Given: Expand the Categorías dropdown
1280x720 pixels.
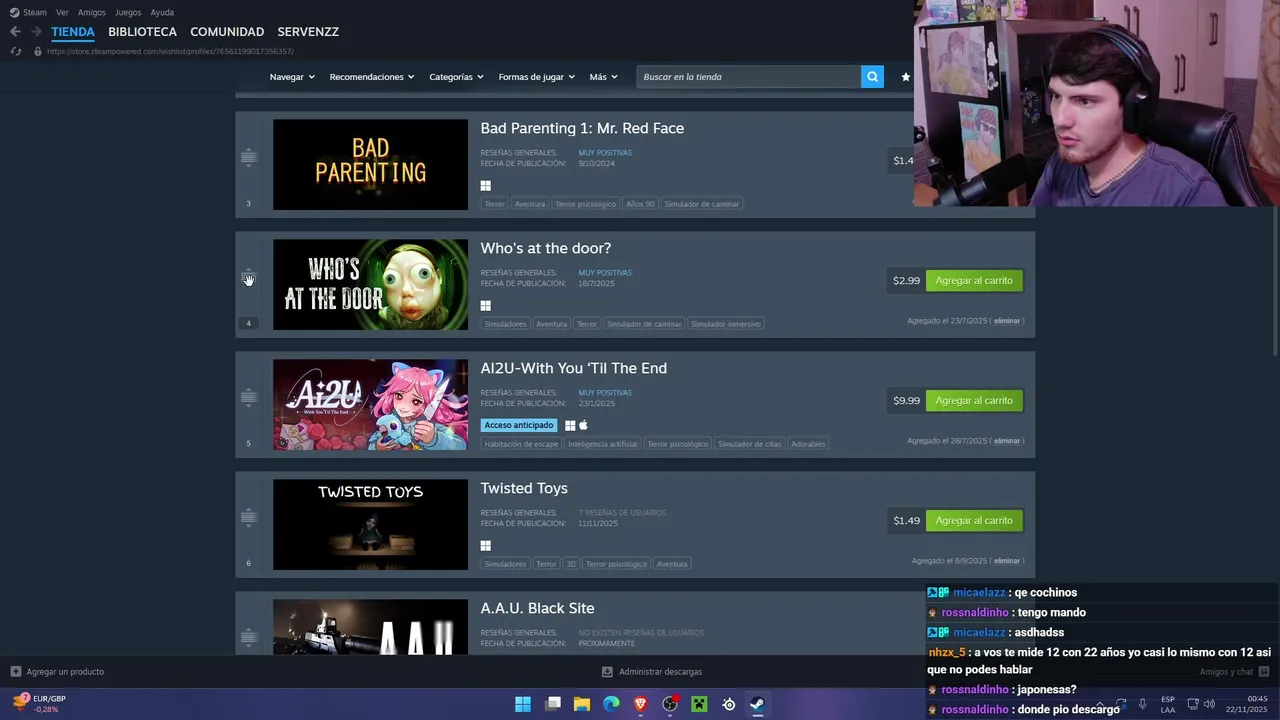Looking at the screenshot, I should [456, 77].
